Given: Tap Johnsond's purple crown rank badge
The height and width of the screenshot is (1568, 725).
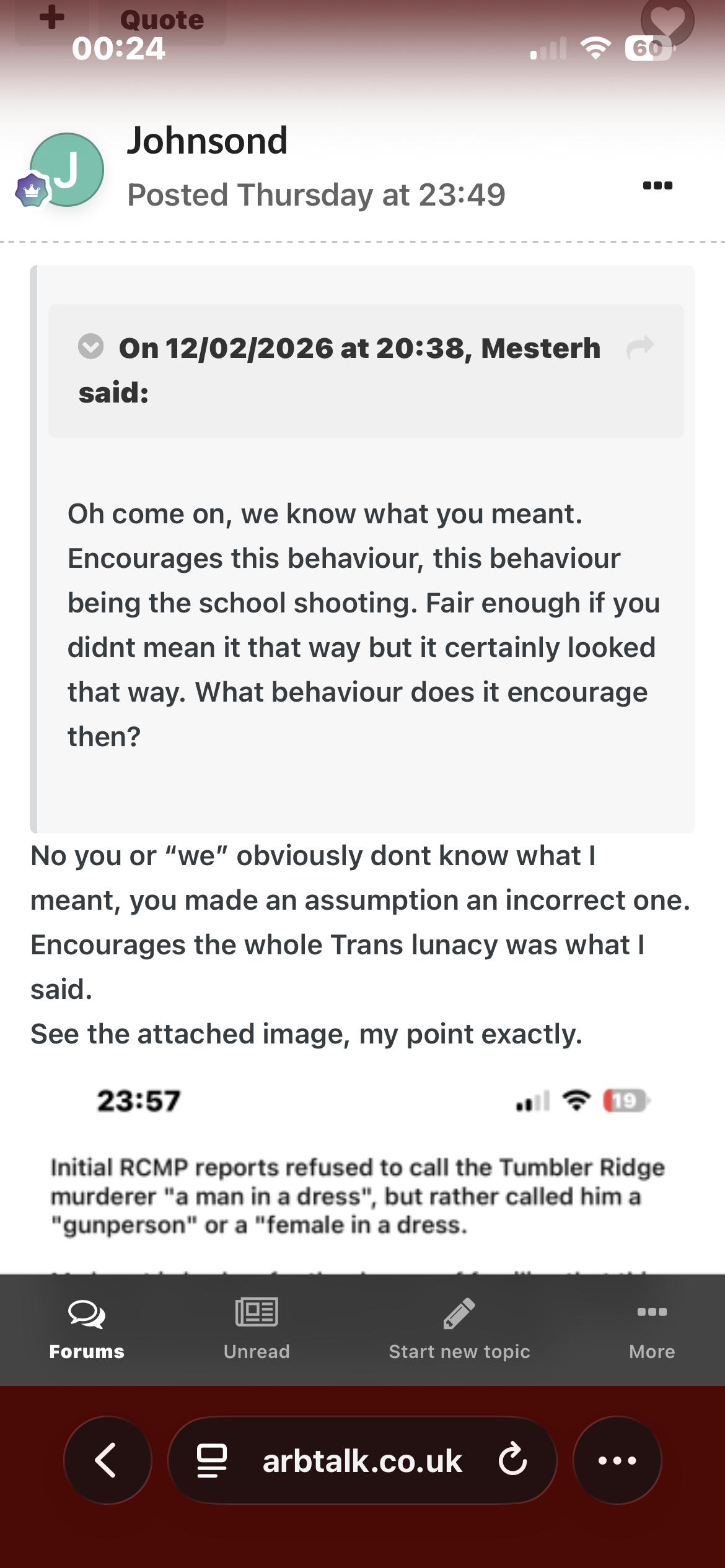Looking at the screenshot, I should click(x=32, y=191).
